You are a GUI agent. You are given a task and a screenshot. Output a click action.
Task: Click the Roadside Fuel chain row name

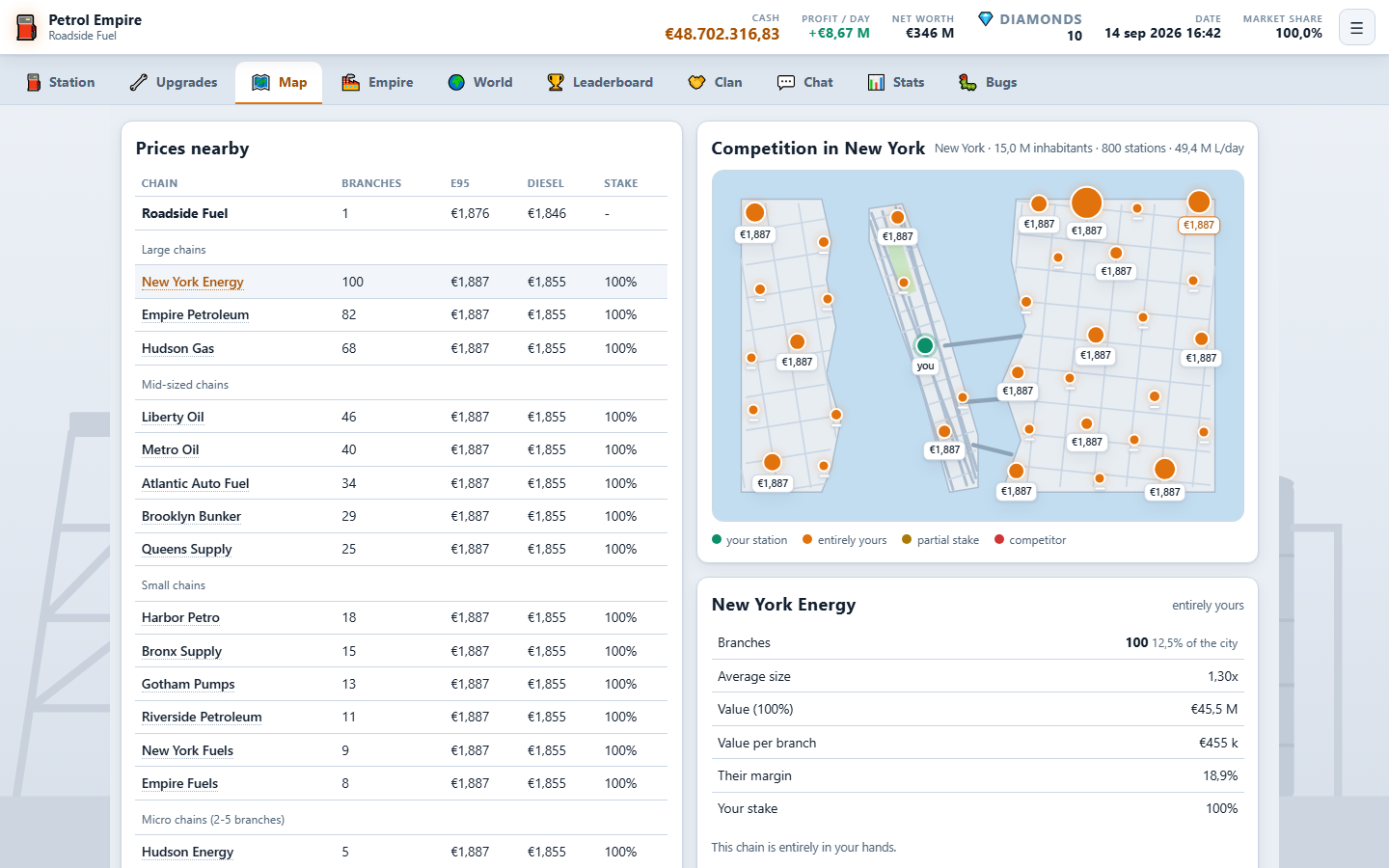pos(184,213)
